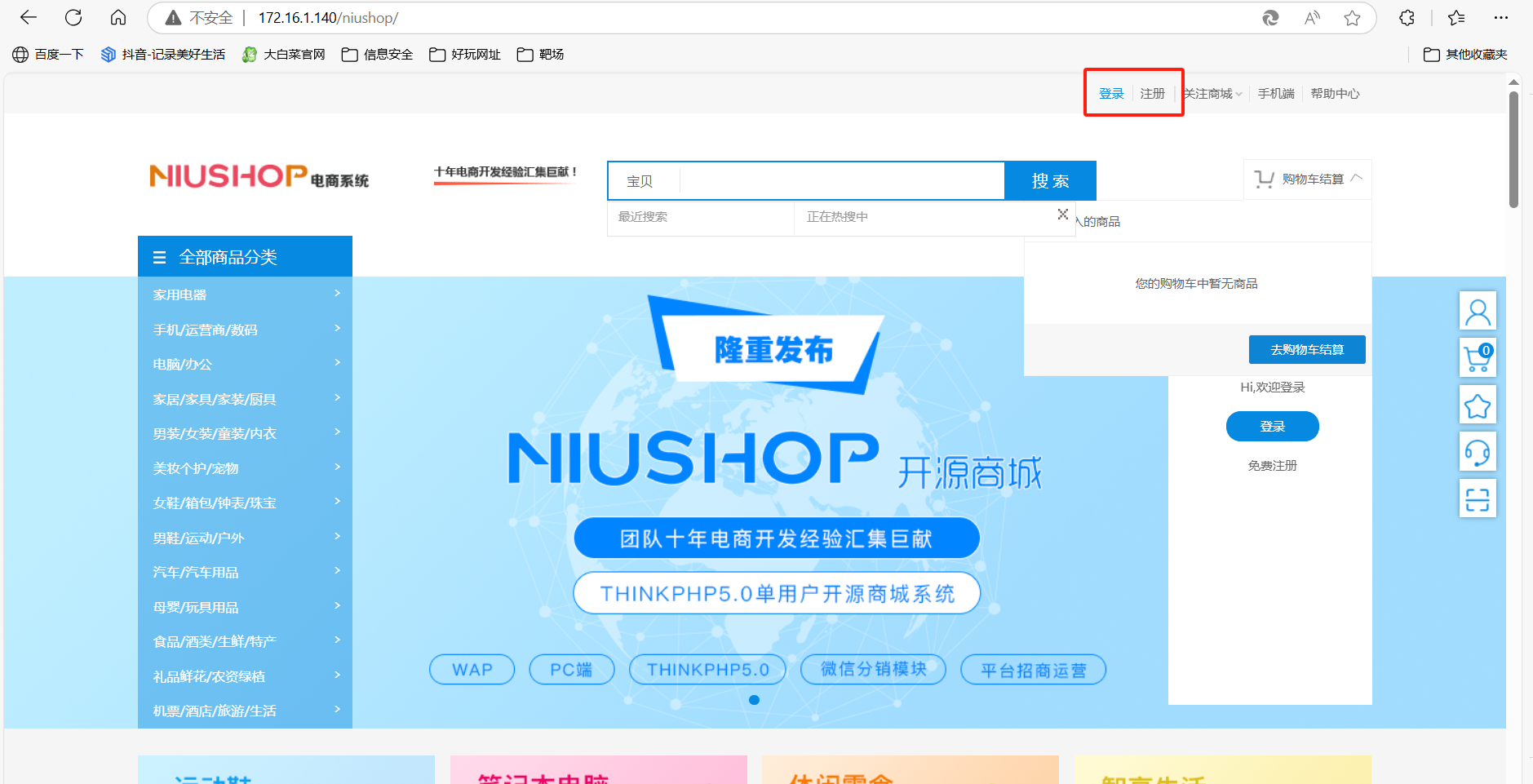Image resolution: width=1533 pixels, height=784 pixels.
Task: Open the 关注商城 dropdown
Action: point(1211,93)
